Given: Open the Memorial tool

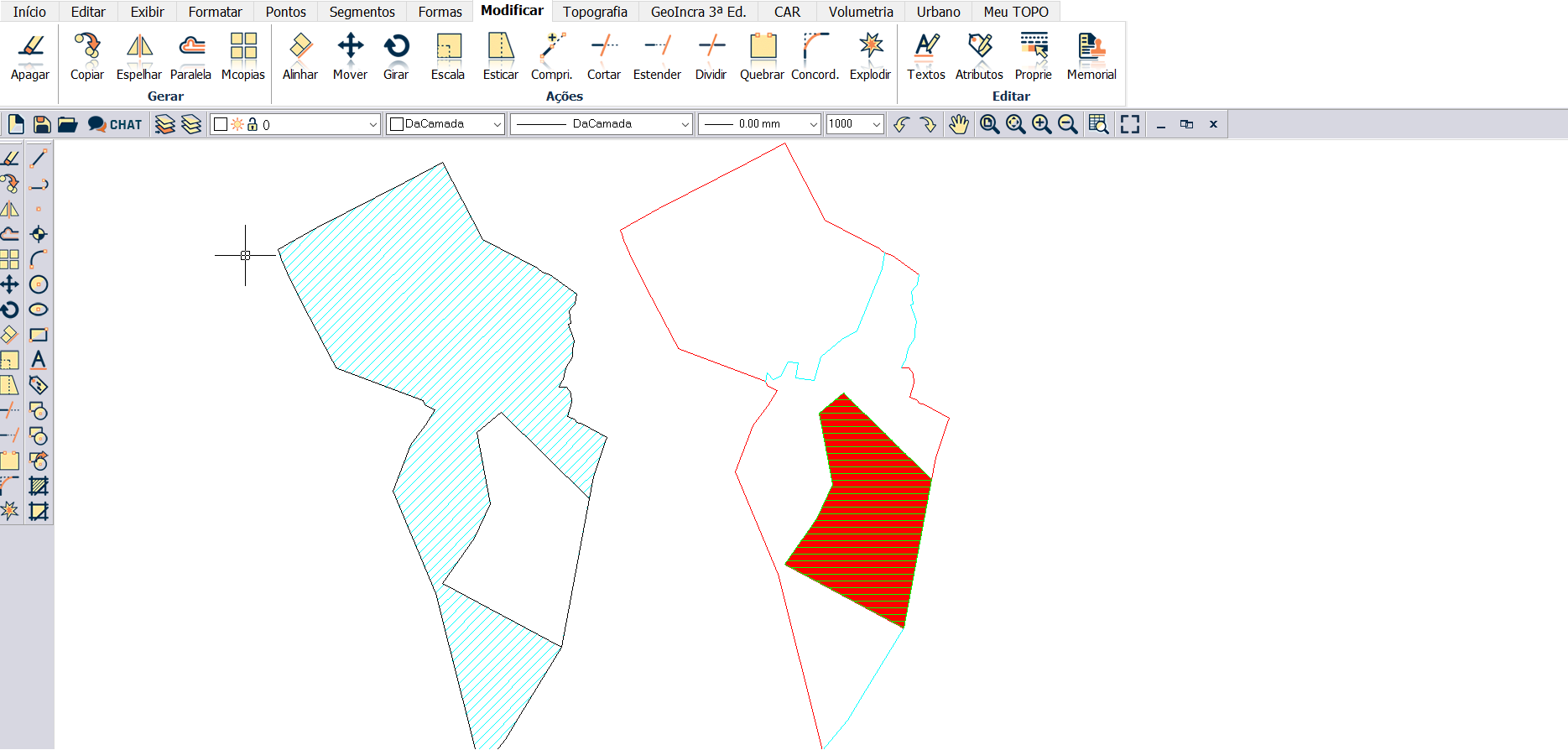Looking at the screenshot, I should pos(1091,56).
